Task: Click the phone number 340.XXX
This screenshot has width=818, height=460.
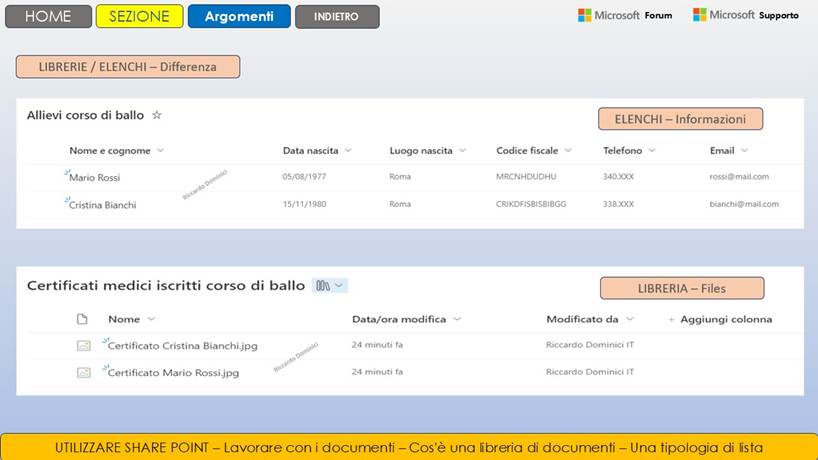Action: [618, 176]
